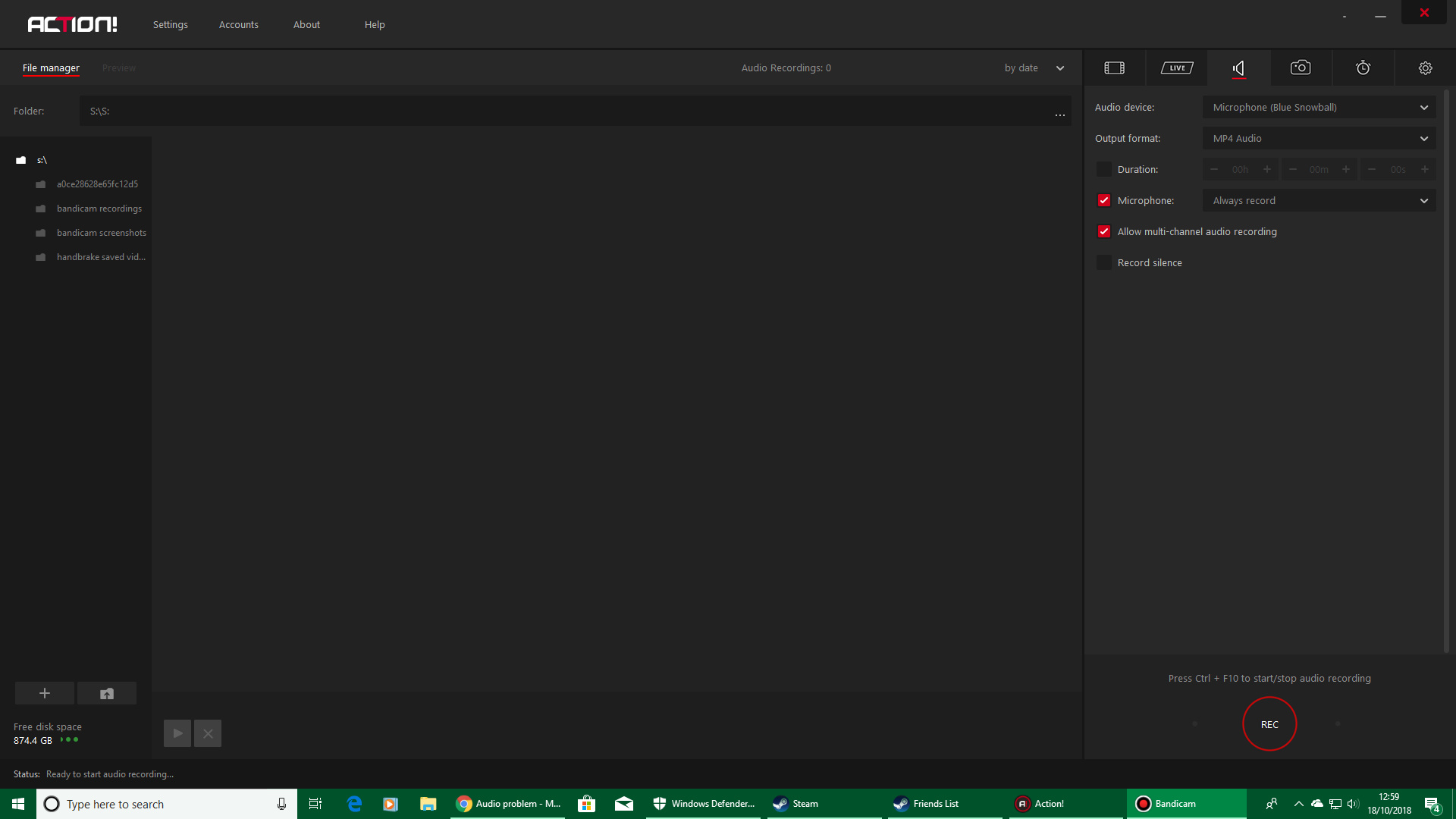Image resolution: width=1456 pixels, height=819 pixels.
Task: Open the File manager tab
Action: coord(51,67)
